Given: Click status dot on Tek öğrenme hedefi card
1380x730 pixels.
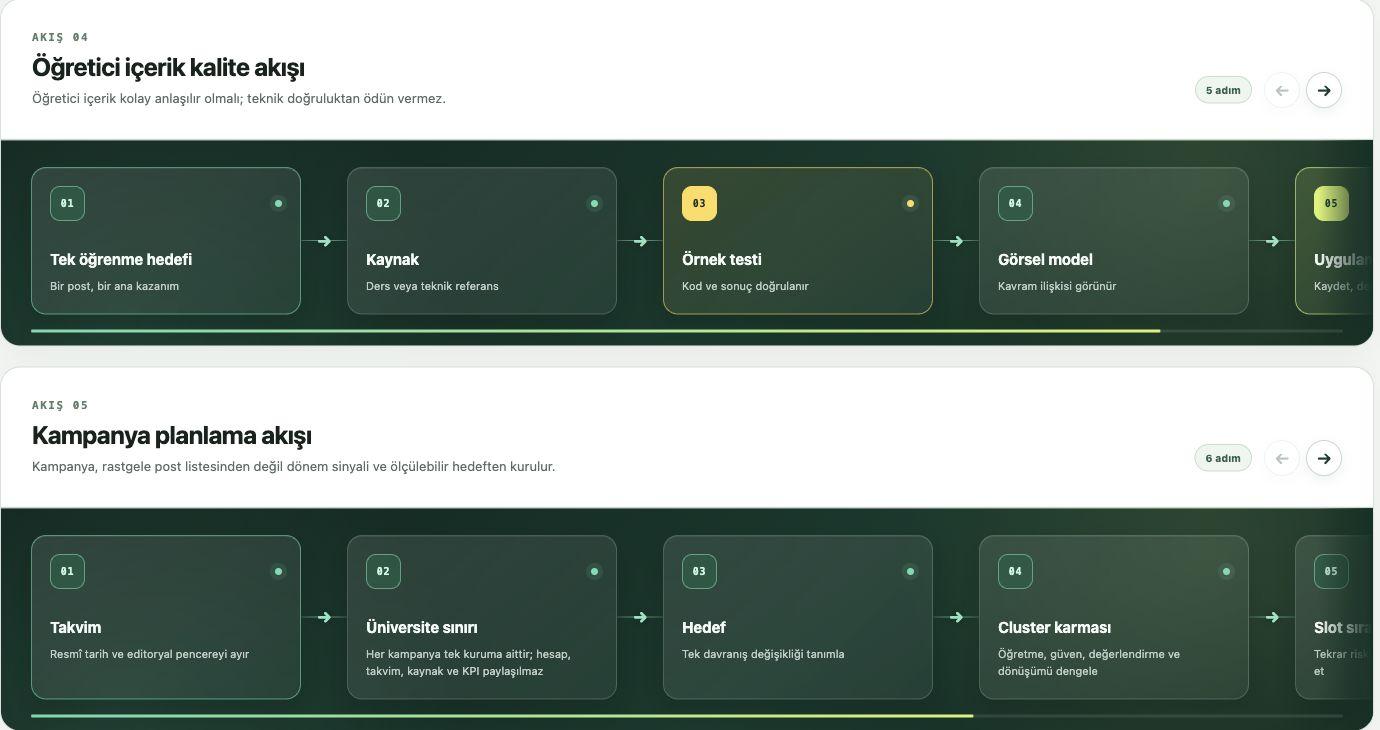Looking at the screenshot, I should (278, 203).
